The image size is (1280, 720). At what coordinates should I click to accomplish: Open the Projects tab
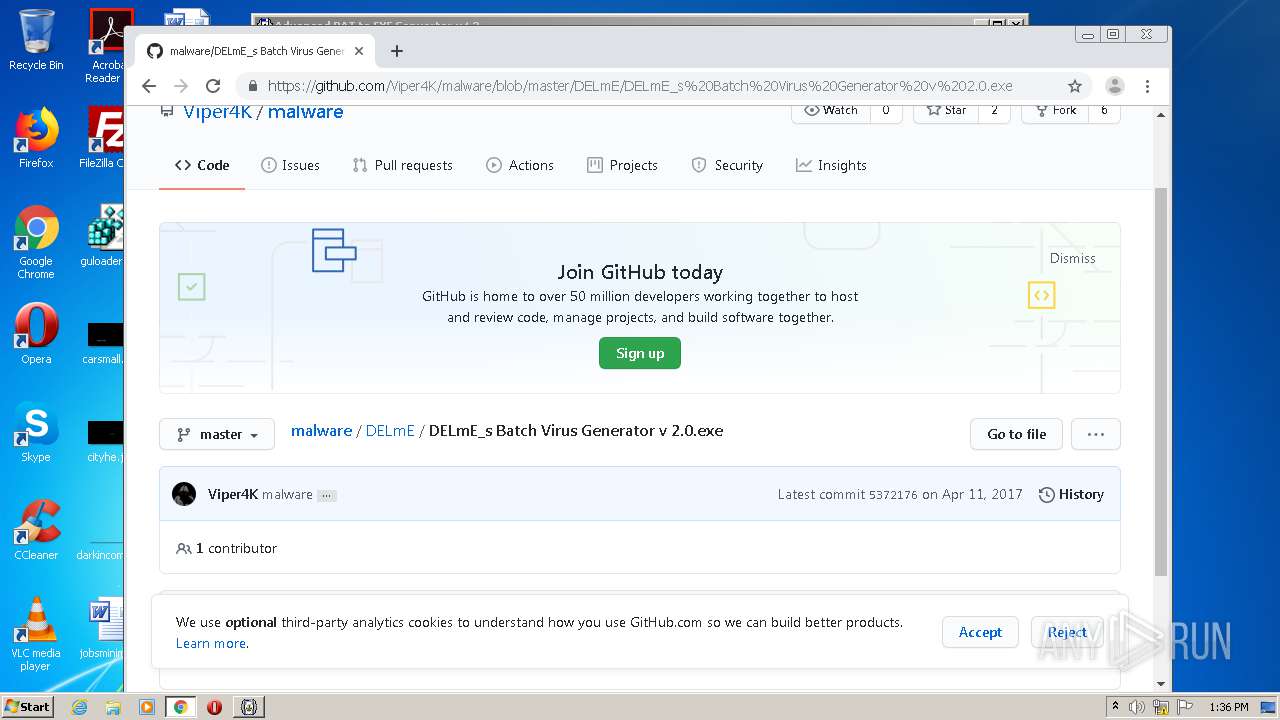(x=622, y=165)
